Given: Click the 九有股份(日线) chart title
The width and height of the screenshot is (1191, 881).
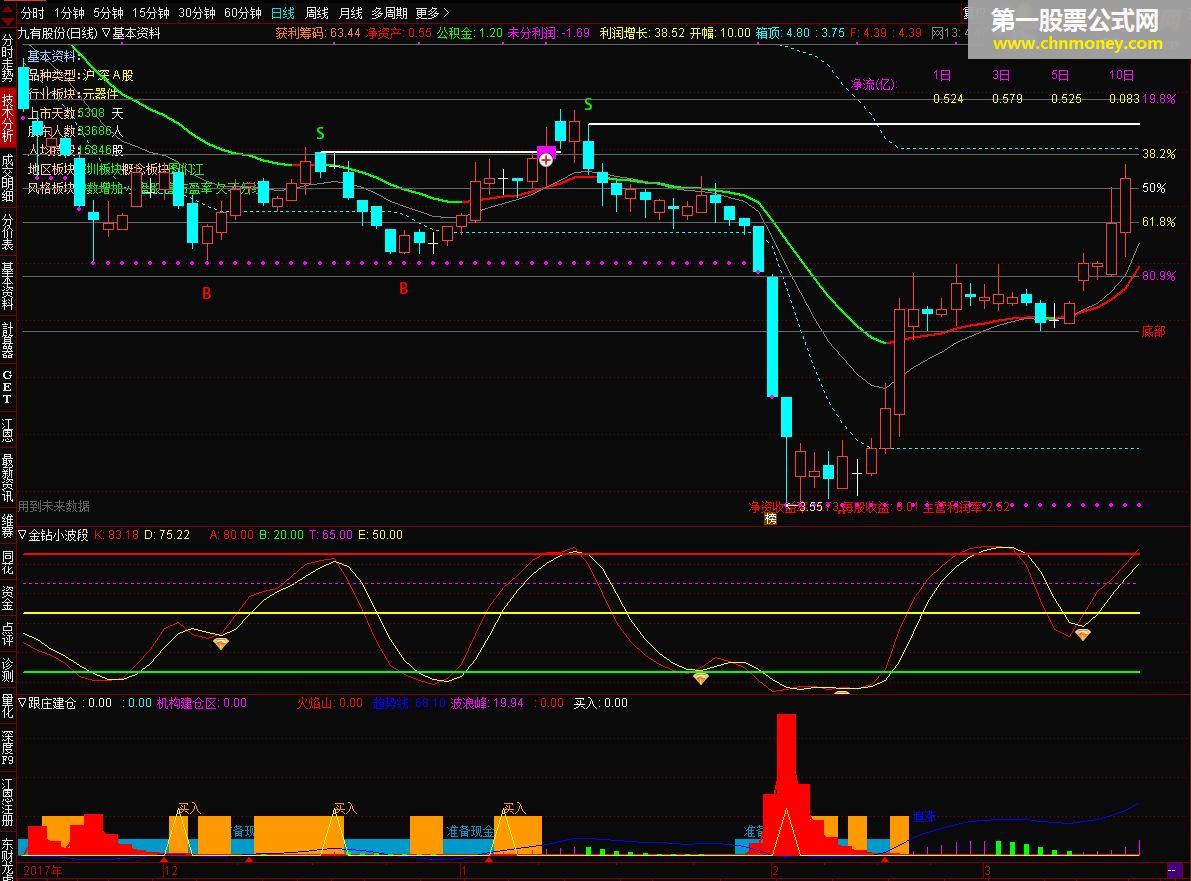Looking at the screenshot, I should coord(58,33).
